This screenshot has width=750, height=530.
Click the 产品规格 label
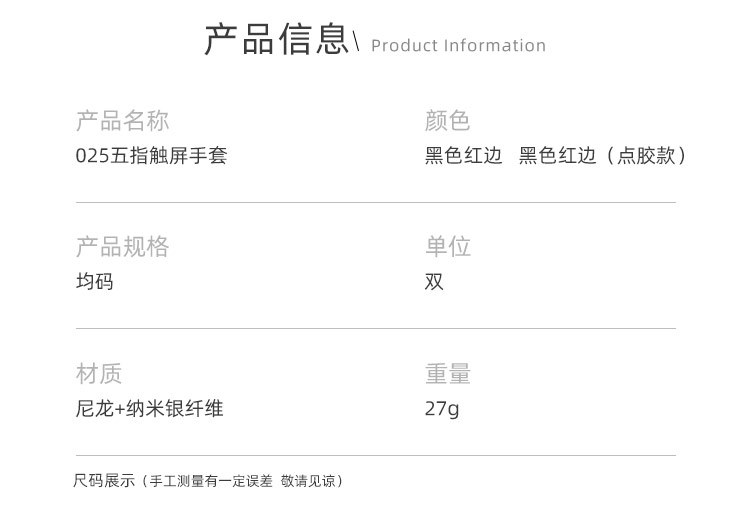[x=122, y=247]
